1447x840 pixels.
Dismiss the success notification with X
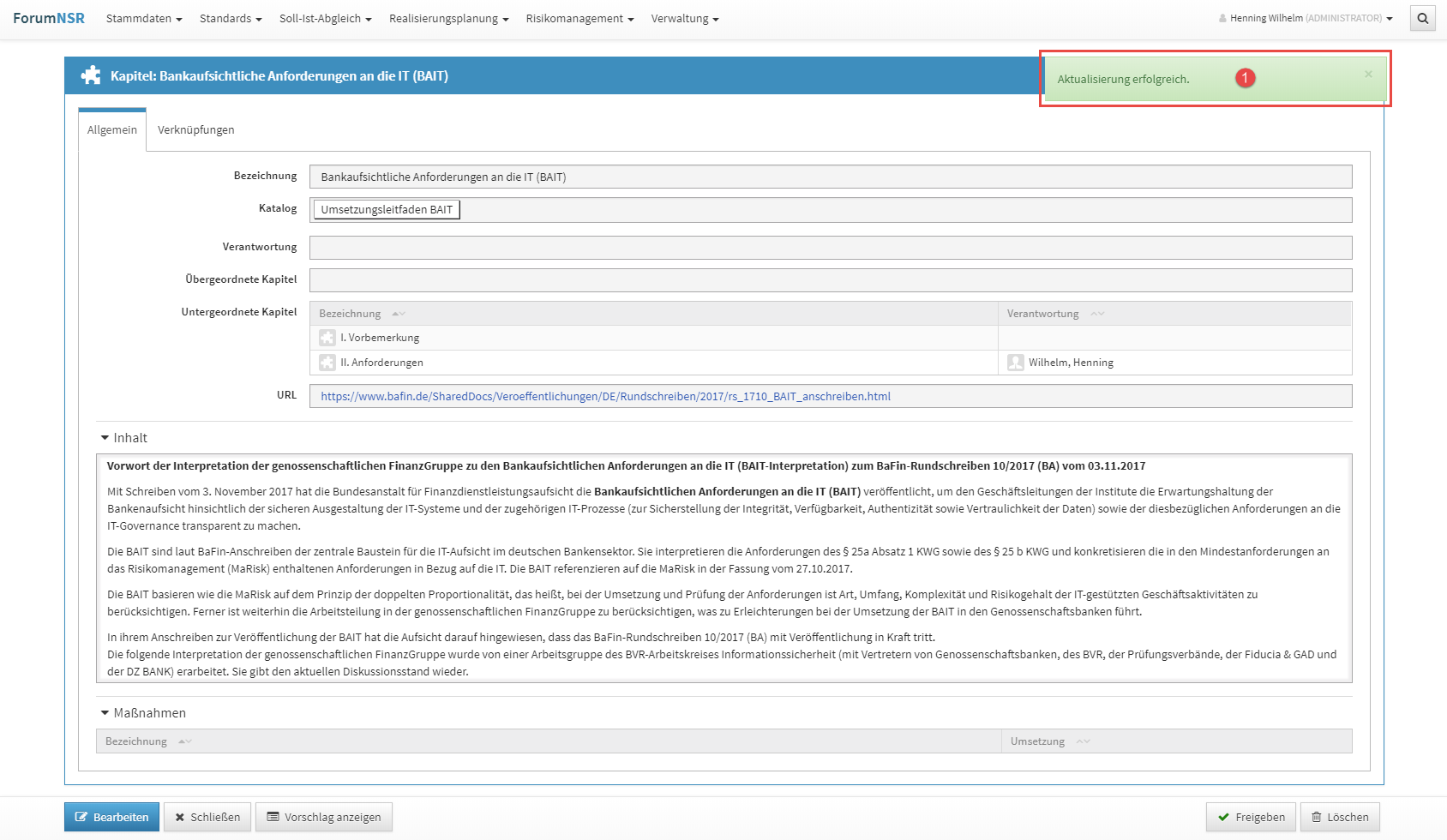click(1368, 75)
